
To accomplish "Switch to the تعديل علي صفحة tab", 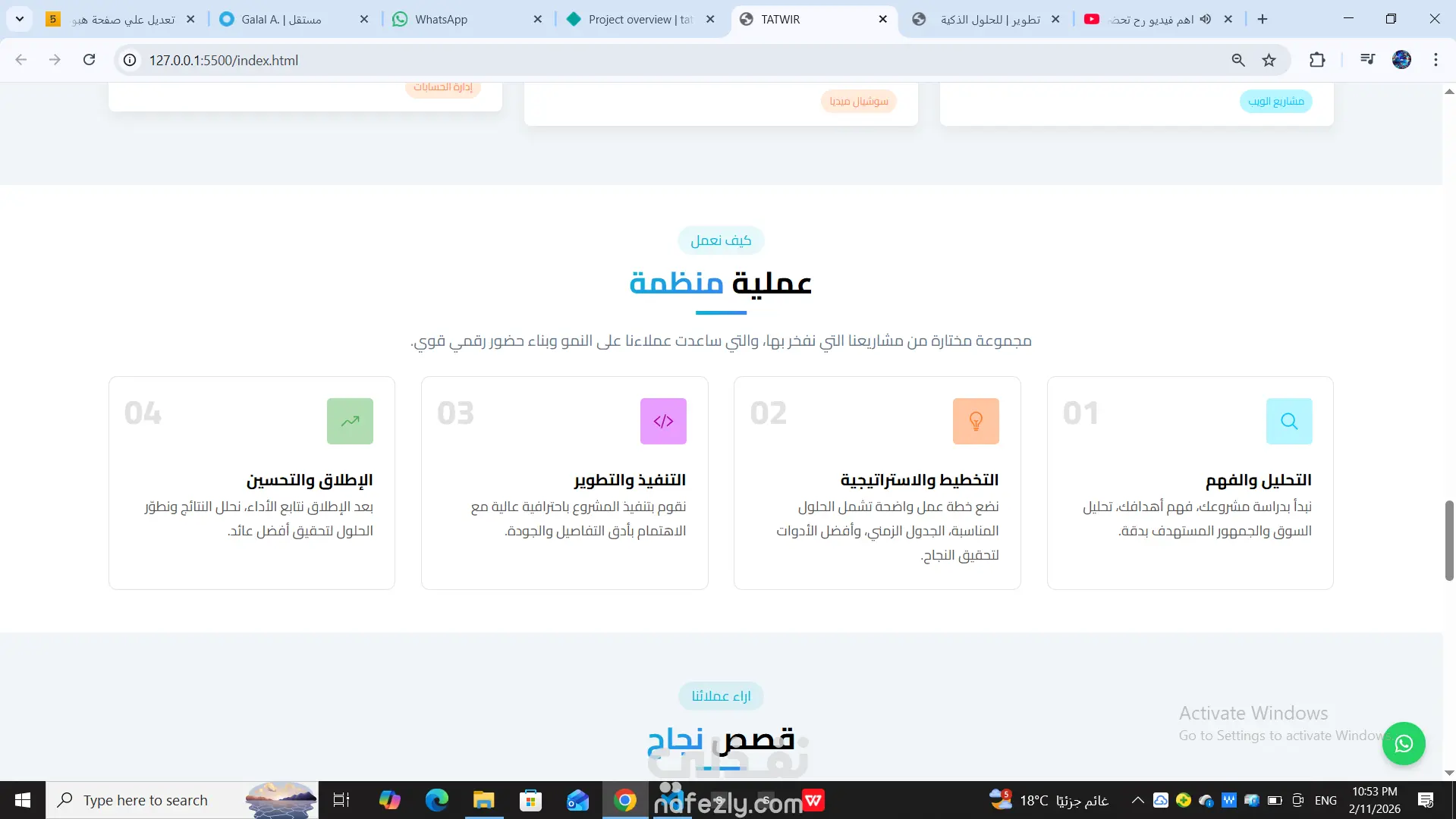I will [121, 19].
